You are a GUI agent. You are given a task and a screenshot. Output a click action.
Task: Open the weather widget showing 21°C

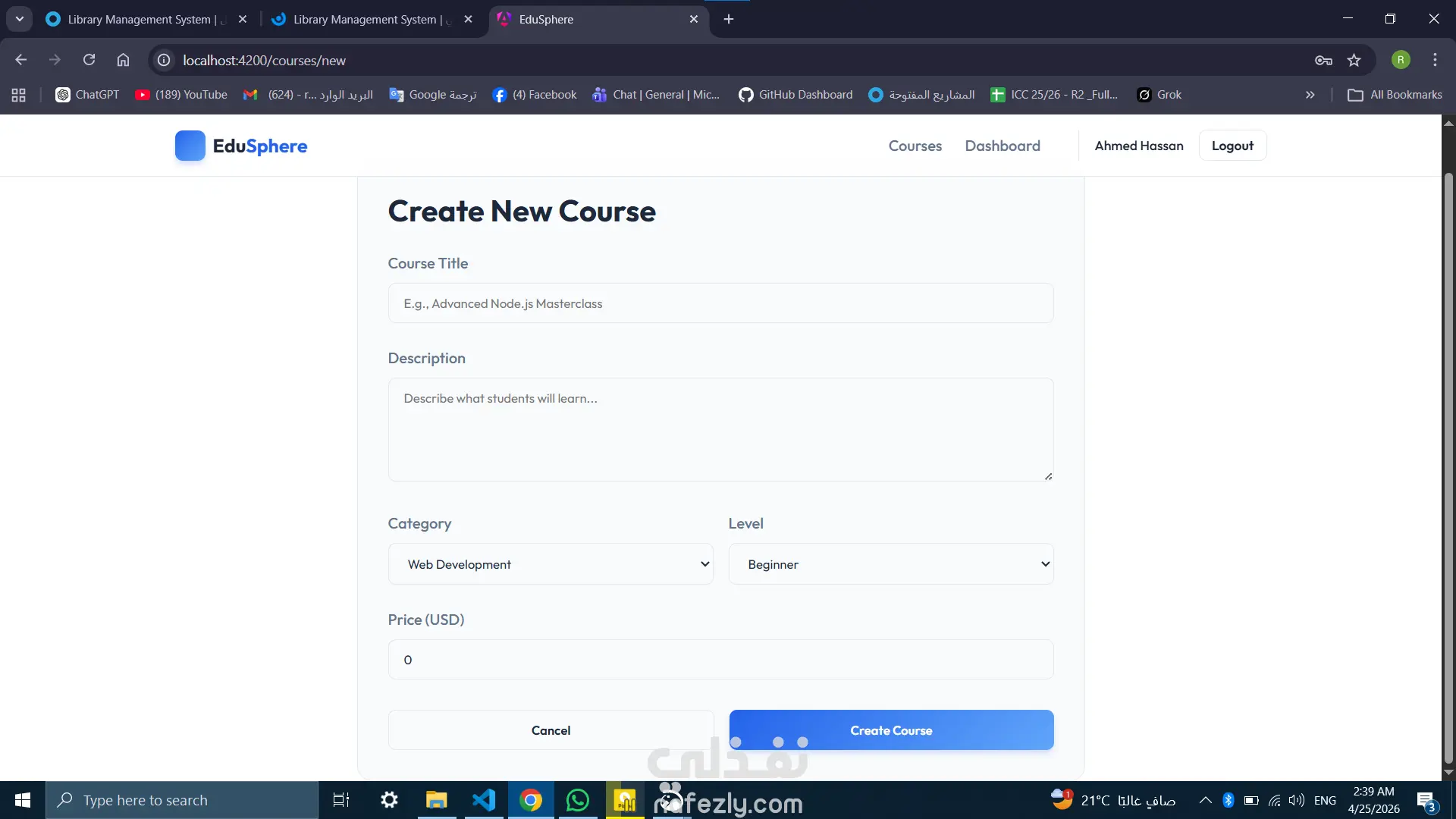1112,800
